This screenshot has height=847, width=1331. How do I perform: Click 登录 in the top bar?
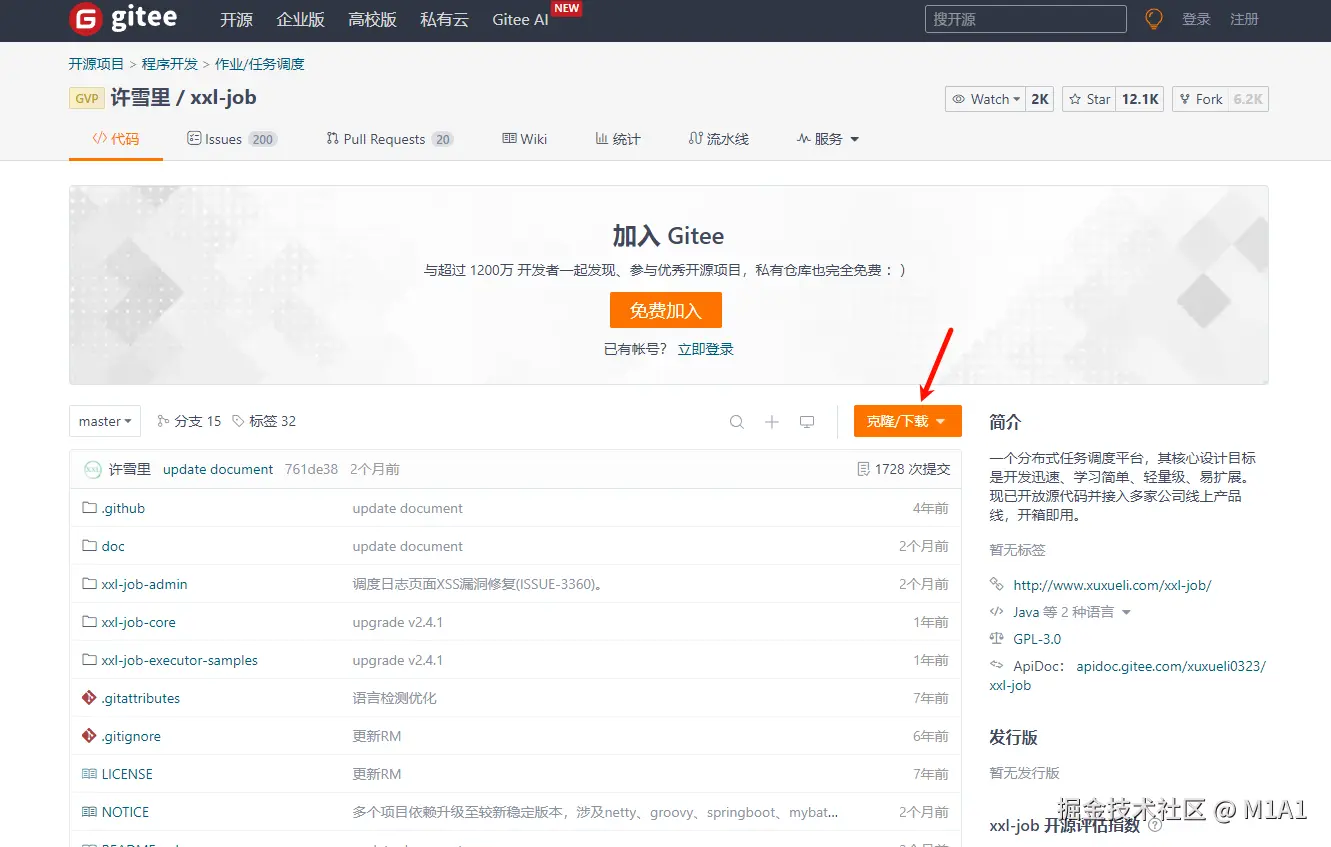click(1196, 19)
